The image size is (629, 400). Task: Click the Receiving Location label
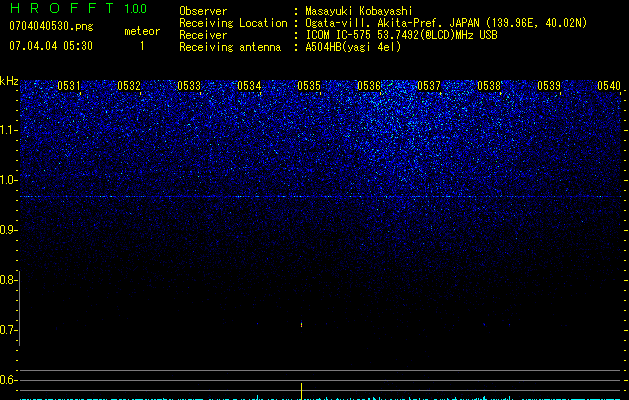[x=233, y=23]
